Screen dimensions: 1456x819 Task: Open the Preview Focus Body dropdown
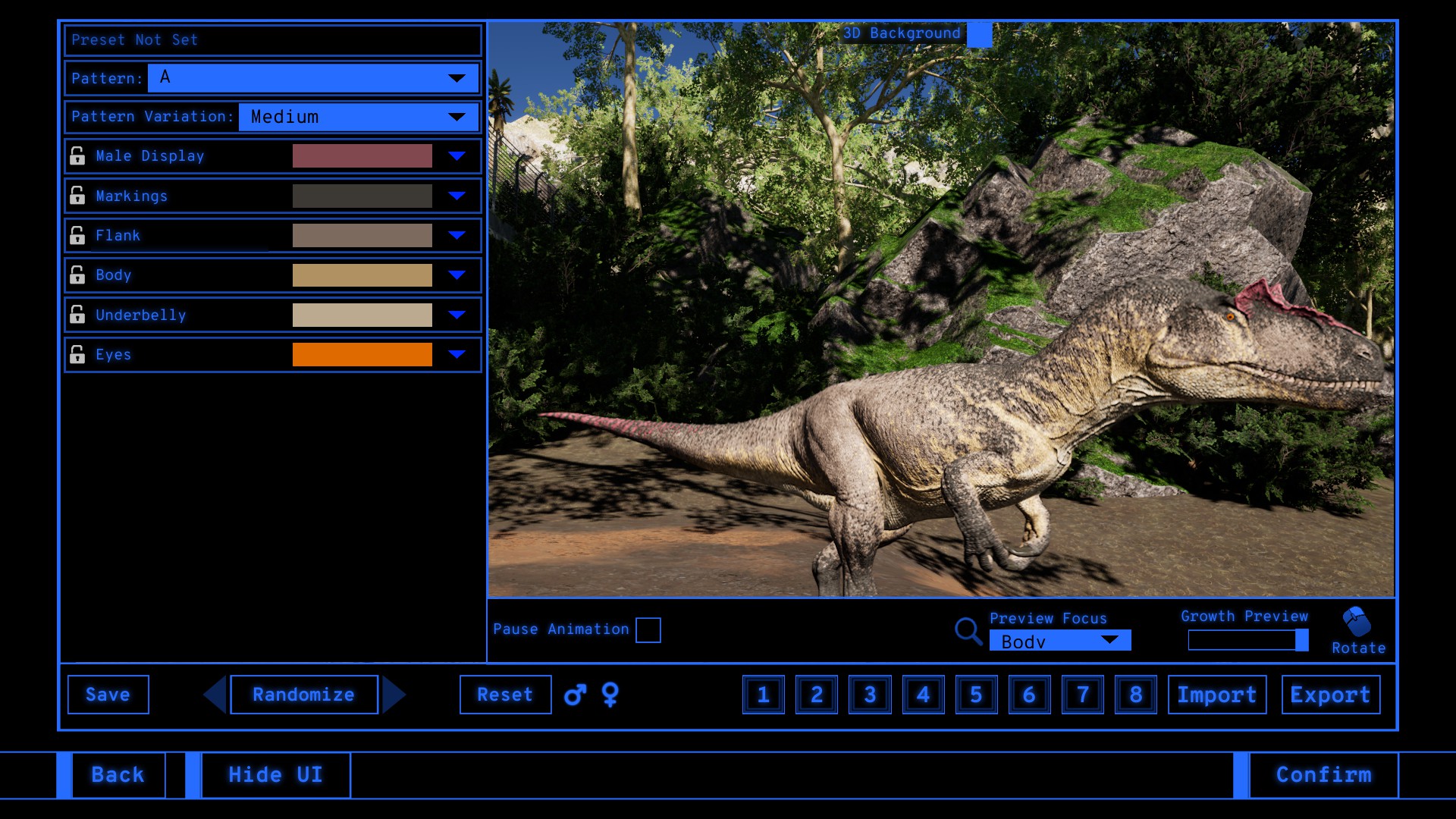pyautogui.click(x=1059, y=641)
